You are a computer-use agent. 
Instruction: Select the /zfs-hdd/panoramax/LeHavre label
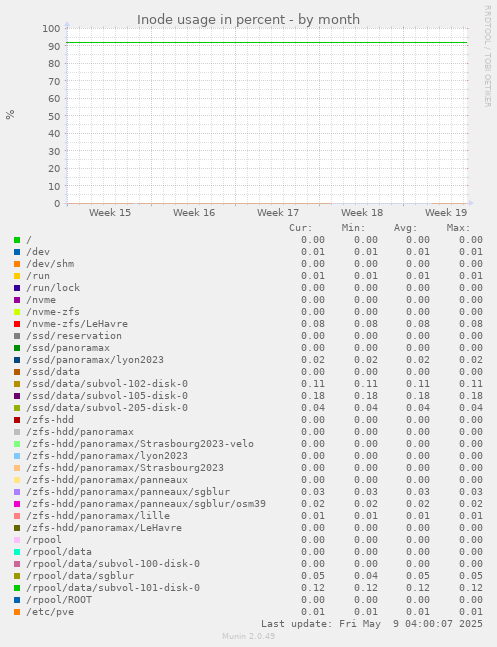pos(104,528)
